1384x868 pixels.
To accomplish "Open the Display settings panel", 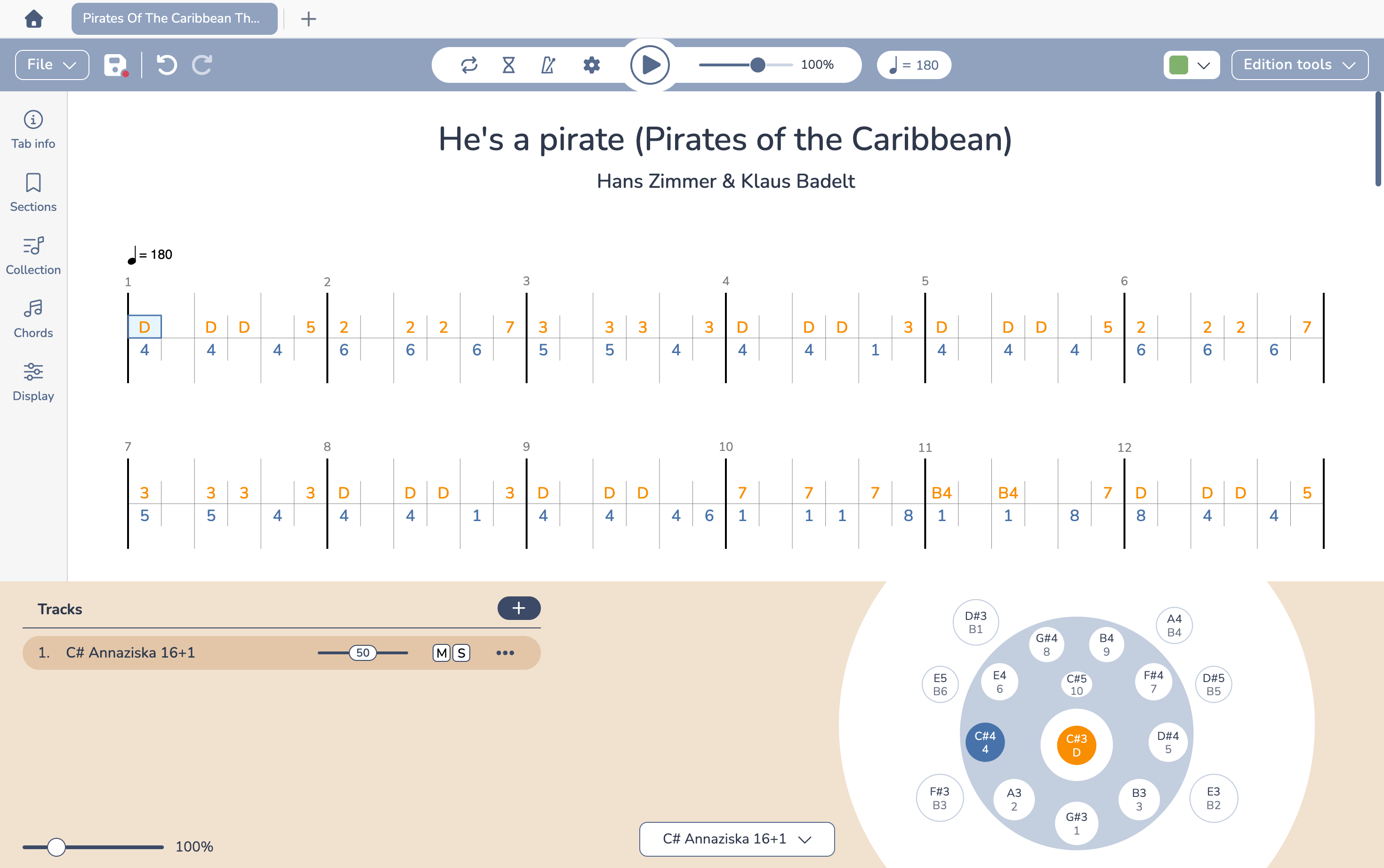I will click(33, 382).
